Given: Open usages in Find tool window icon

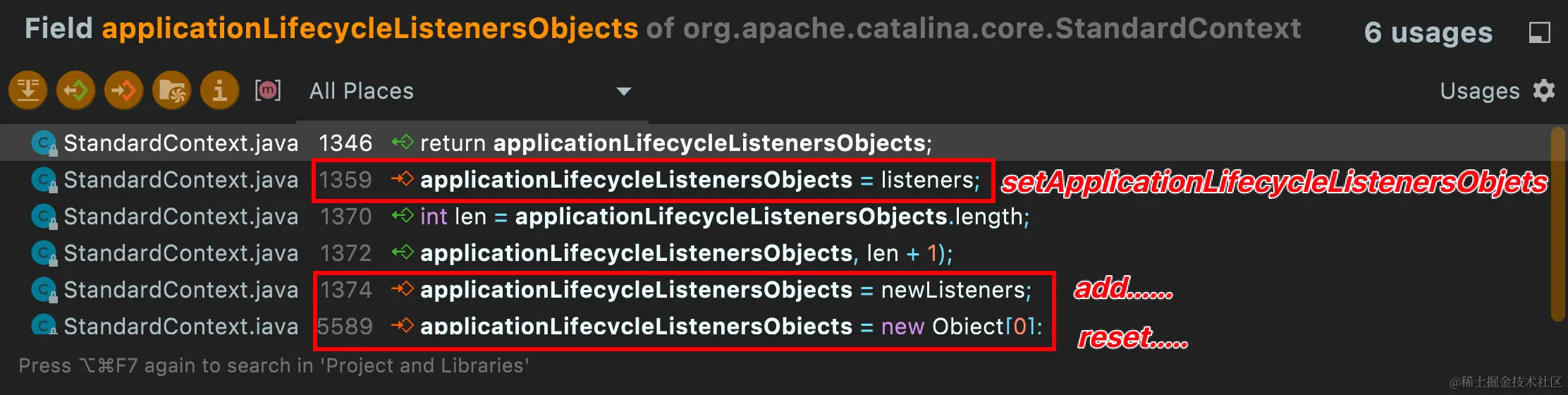Looking at the screenshot, I should tap(1539, 32).
